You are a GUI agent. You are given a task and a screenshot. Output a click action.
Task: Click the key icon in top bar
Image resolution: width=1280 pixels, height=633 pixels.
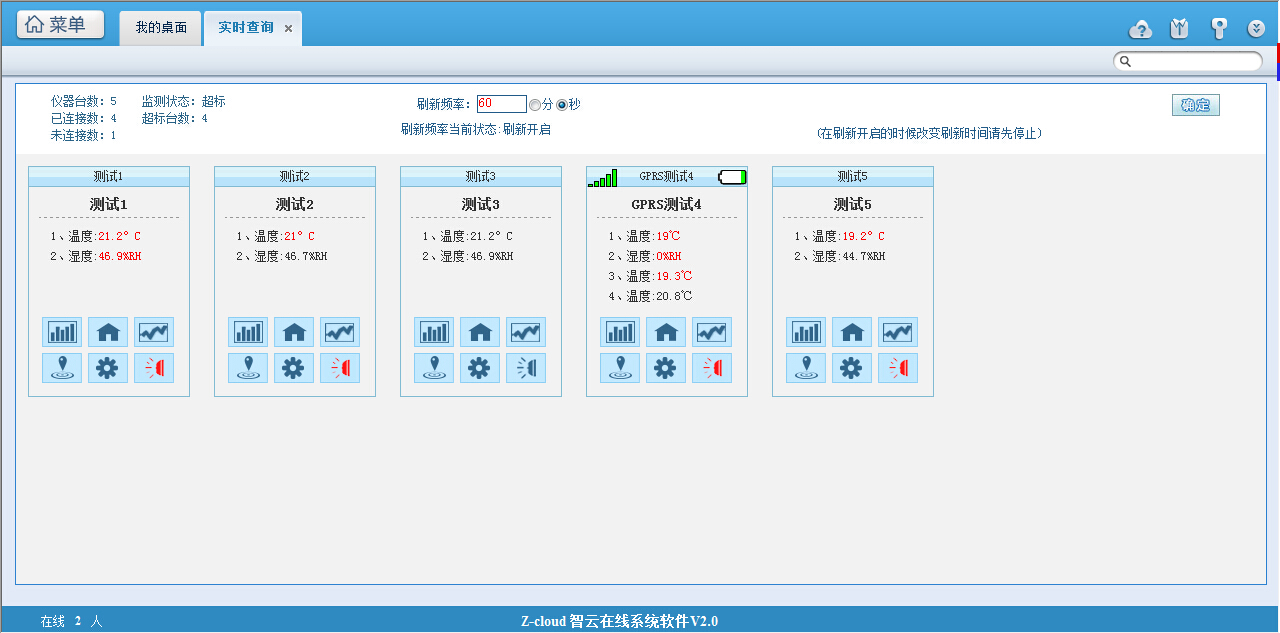[x=1218, y=29]
